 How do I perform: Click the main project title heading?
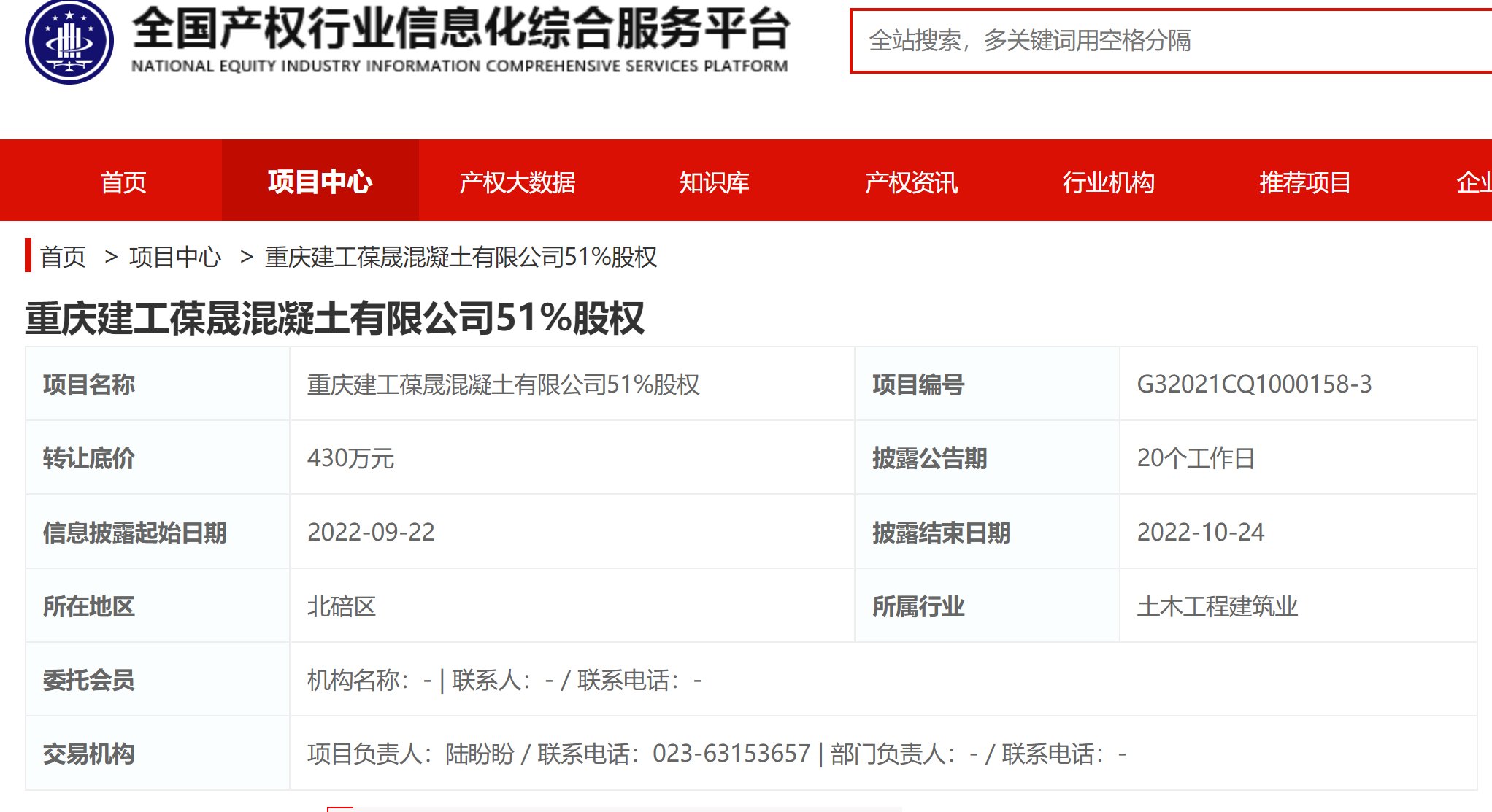pos(335,318)
